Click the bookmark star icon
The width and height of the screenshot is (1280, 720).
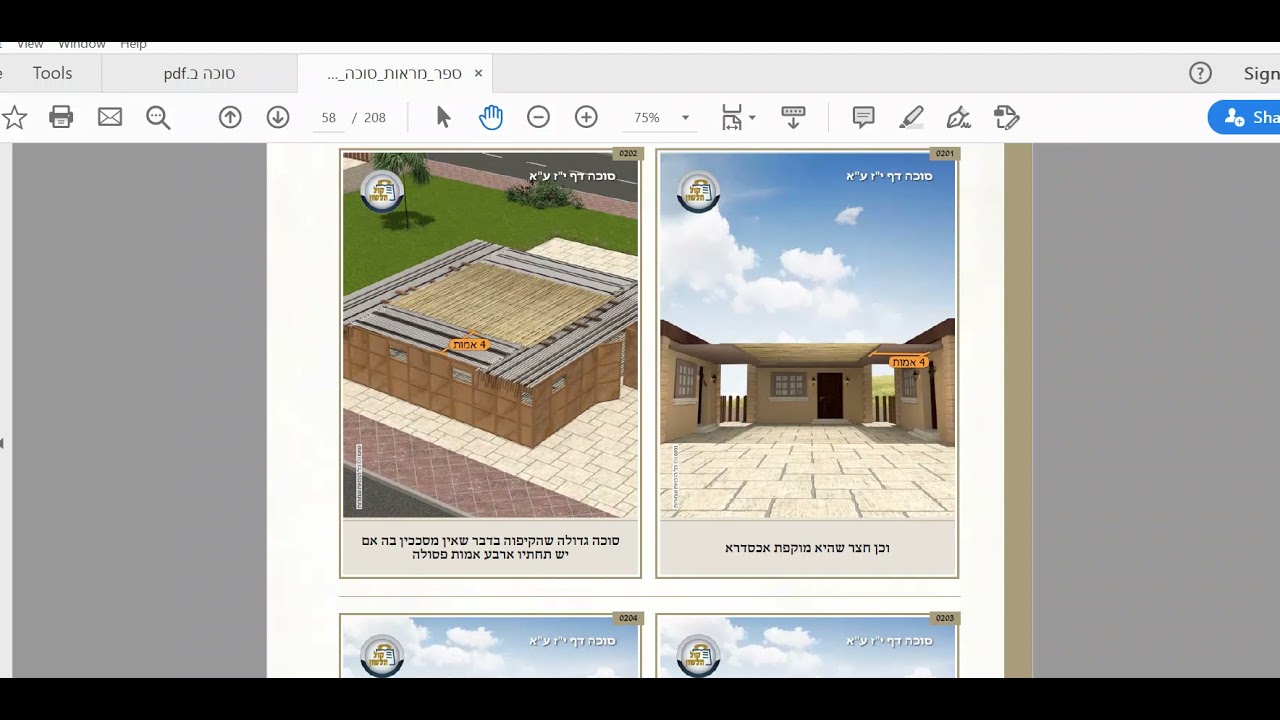tap(14, 118)
